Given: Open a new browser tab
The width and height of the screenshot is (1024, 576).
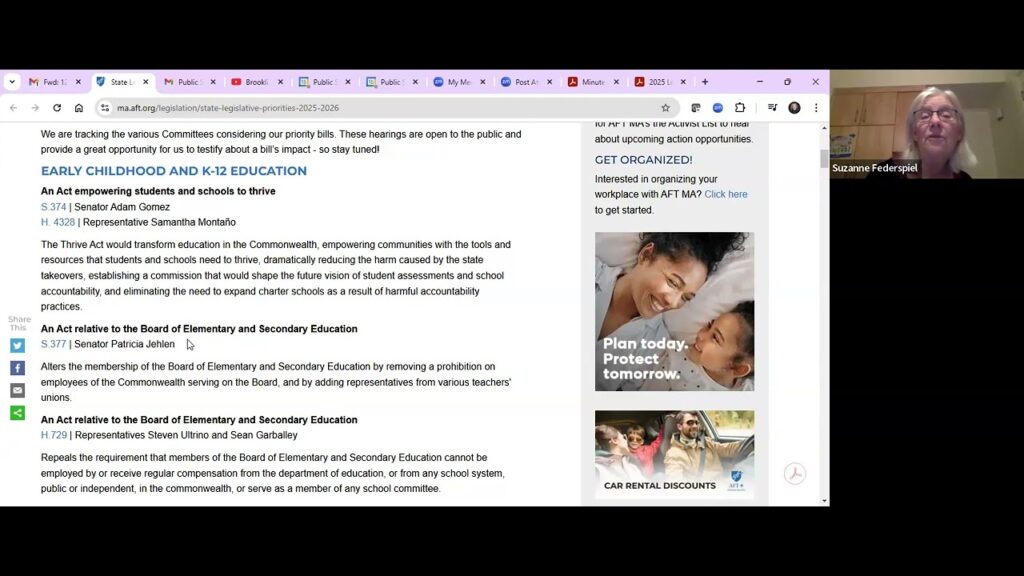Looking at the screenshot, I should click(x=705, y=82).
